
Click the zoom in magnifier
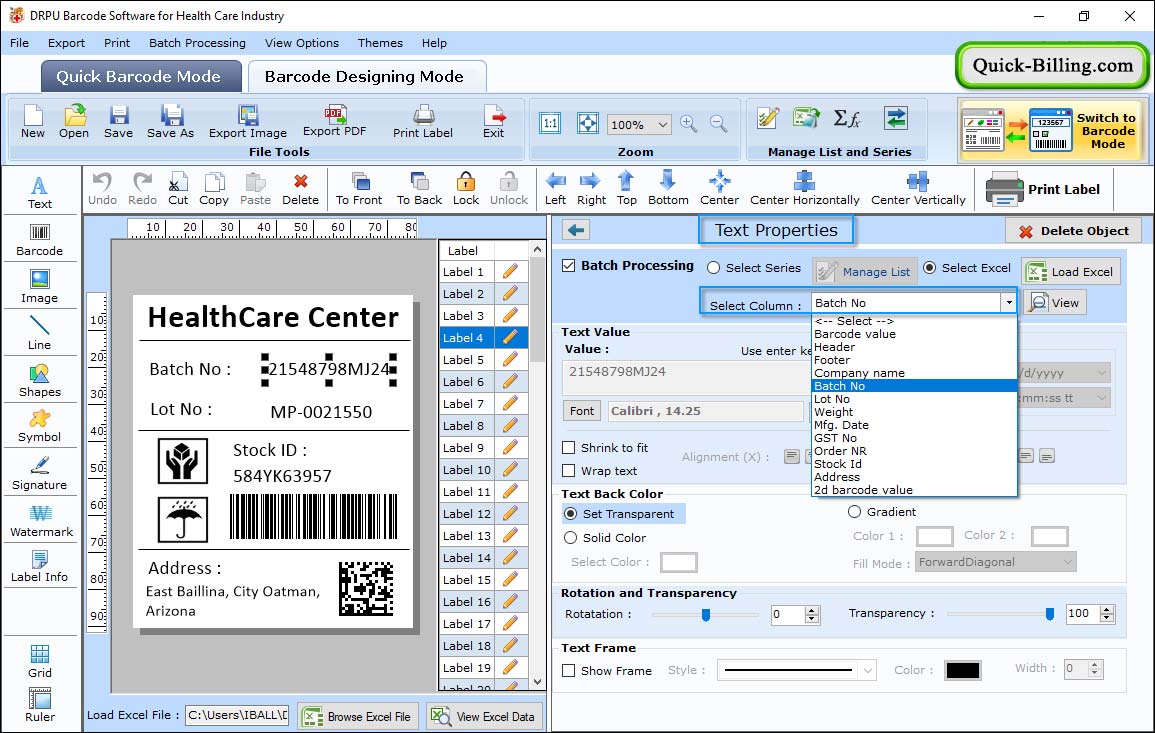pos(689,124)
